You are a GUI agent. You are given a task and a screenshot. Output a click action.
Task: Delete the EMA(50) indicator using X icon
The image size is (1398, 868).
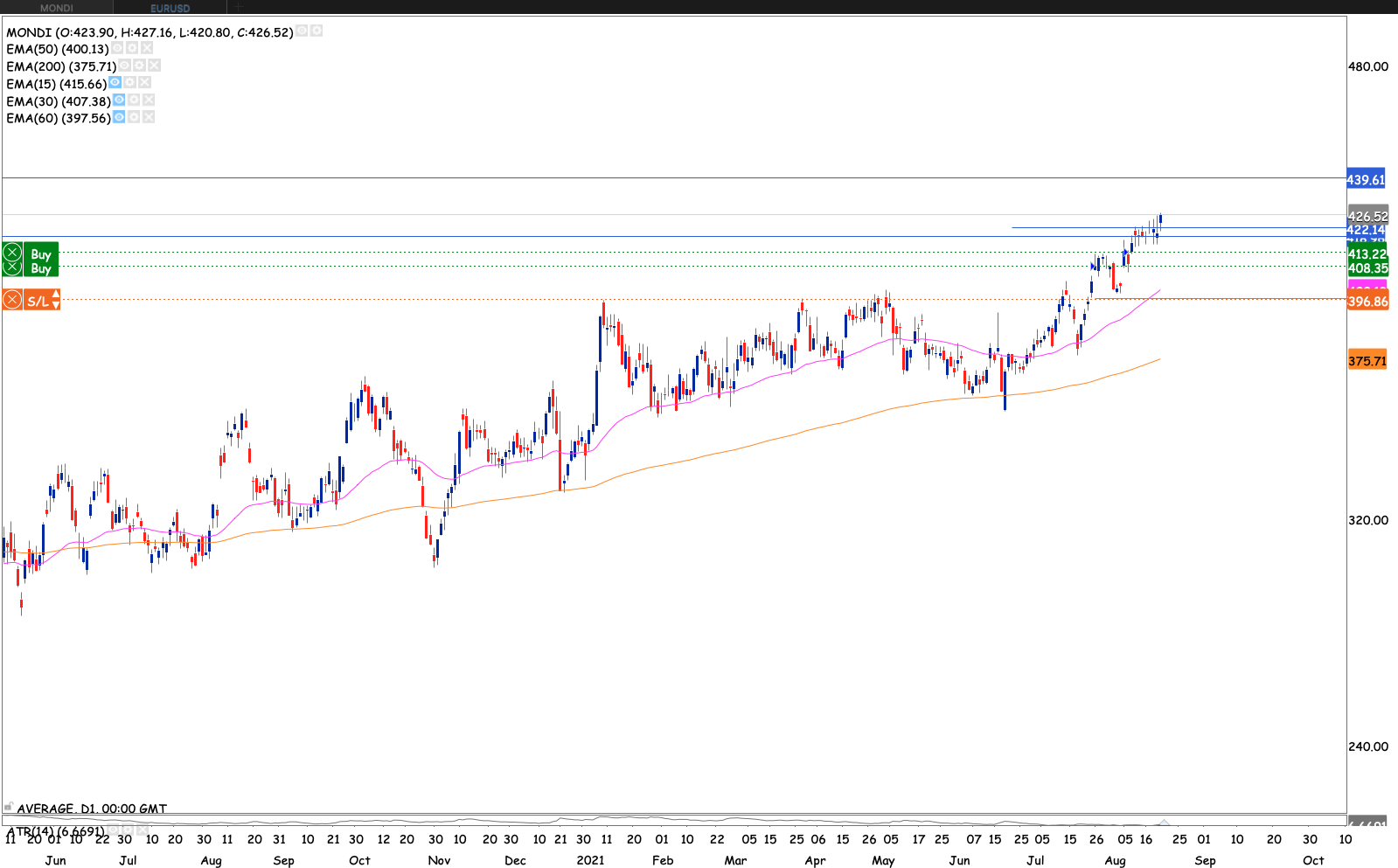pos(147,49)
